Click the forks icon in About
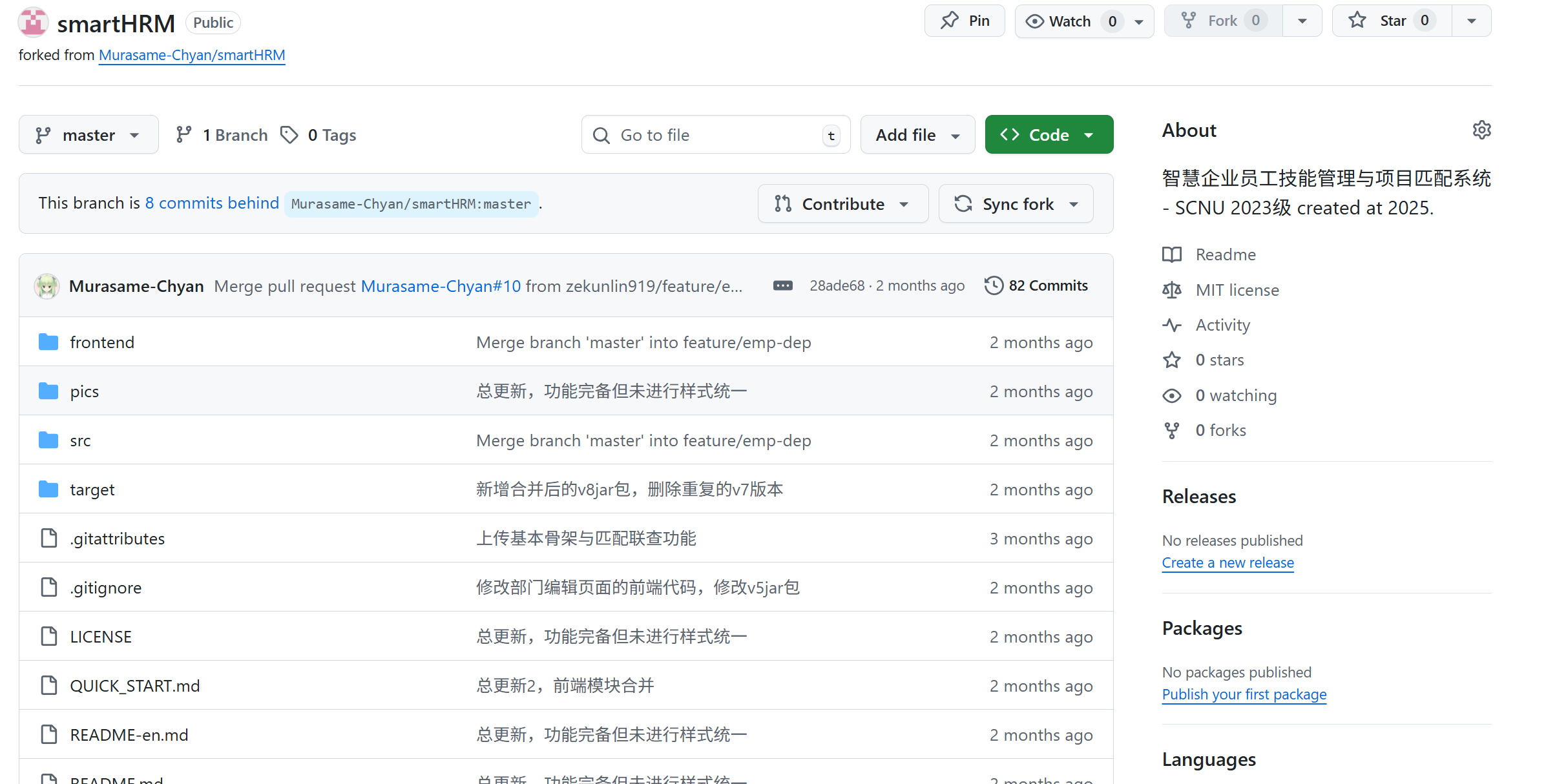The width and height of the screenshot is (1546, 784). click(x=1172, y=430)
